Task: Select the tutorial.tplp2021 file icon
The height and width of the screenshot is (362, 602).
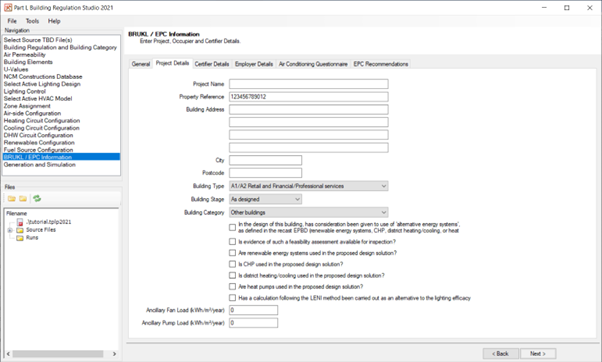Action: click(20, 222)
